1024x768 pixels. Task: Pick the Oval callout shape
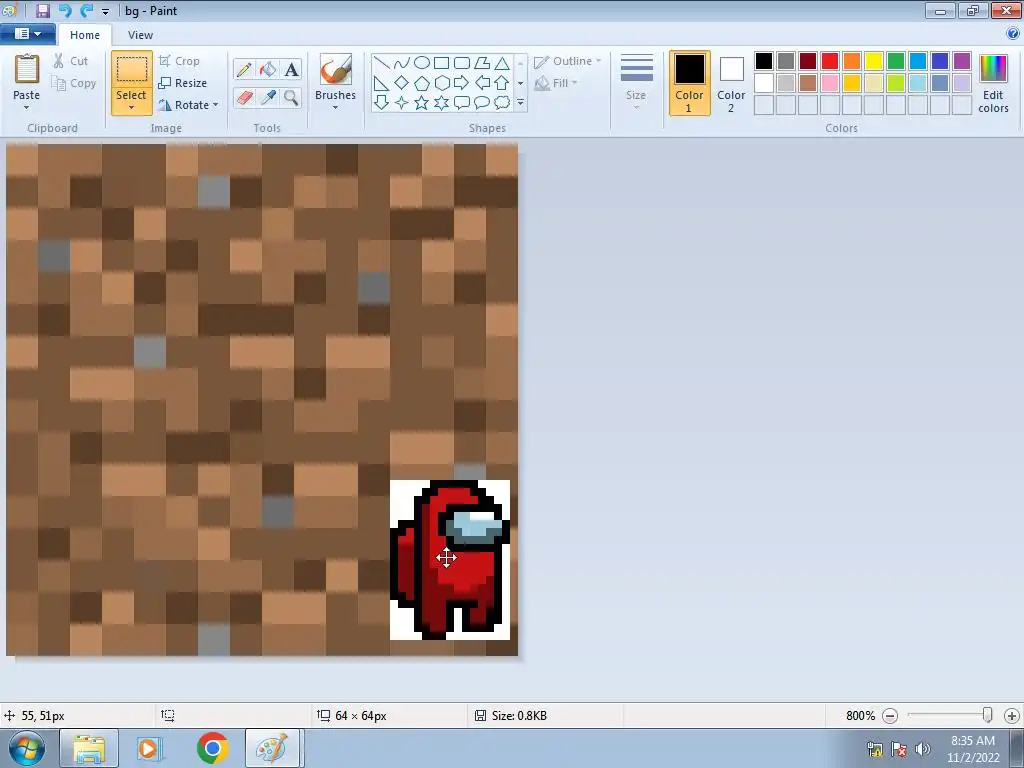pyautogui.click(x=482, y=103)
